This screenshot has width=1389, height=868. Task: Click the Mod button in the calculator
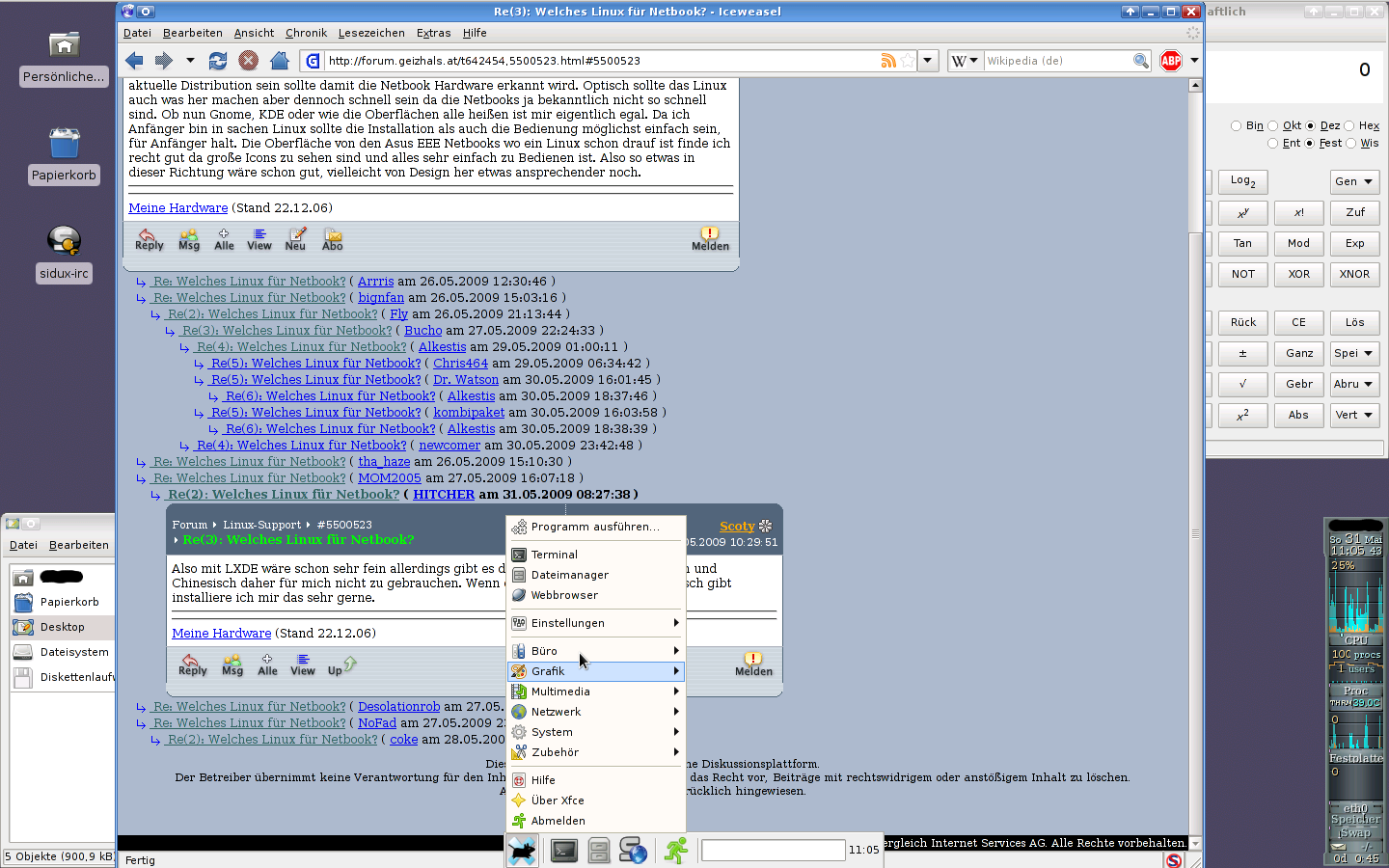tap(1298, 243)
